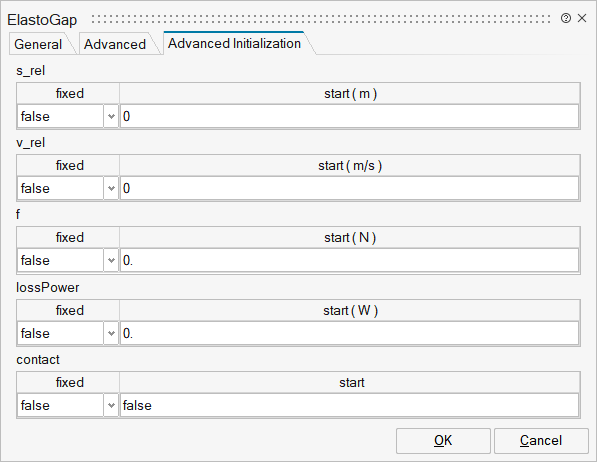Select the Advanced Initialization tab
This screenshot has height=462, width=597.
click(x=235, y=43)
